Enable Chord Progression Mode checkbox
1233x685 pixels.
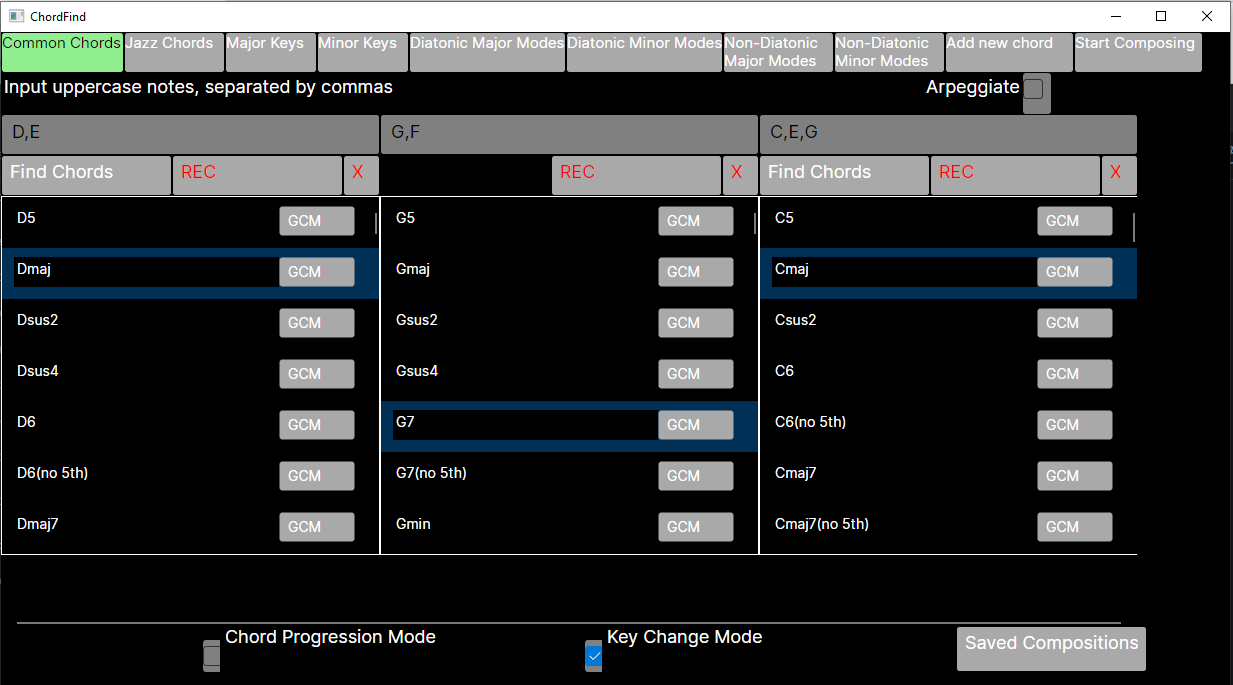coord(211,656)
